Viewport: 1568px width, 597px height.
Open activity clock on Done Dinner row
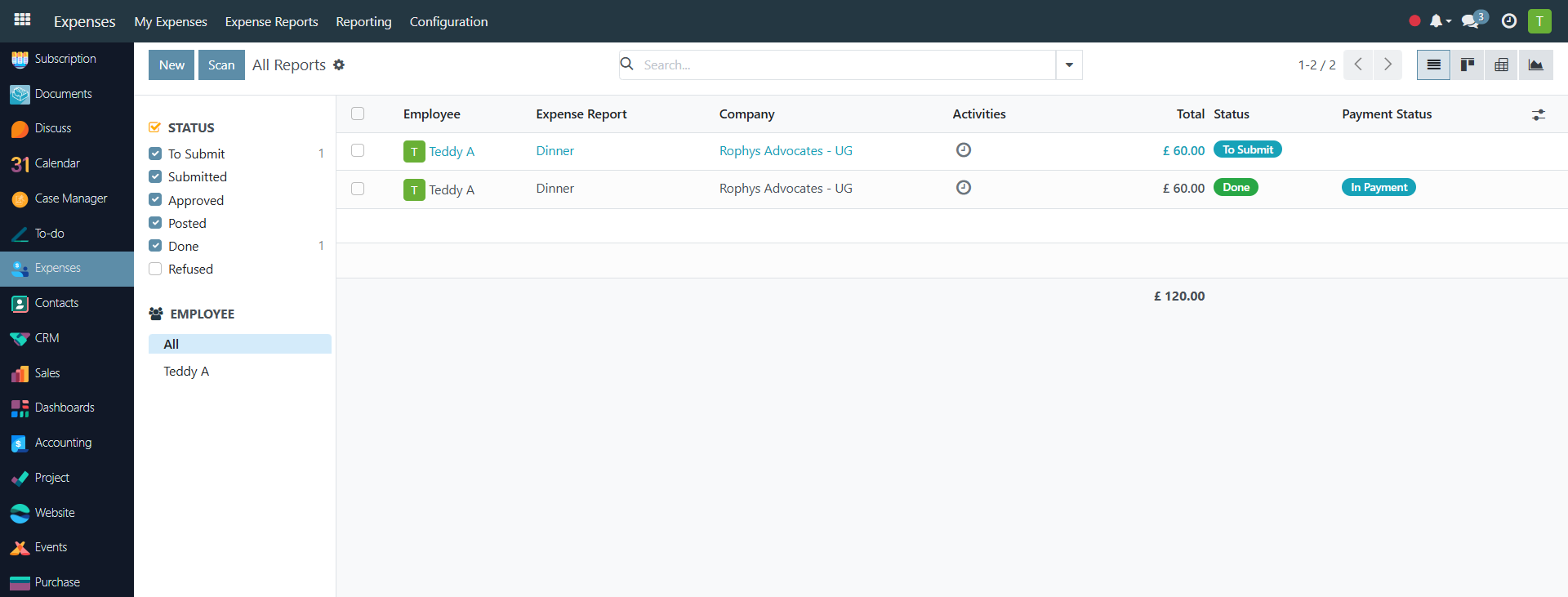964,188
